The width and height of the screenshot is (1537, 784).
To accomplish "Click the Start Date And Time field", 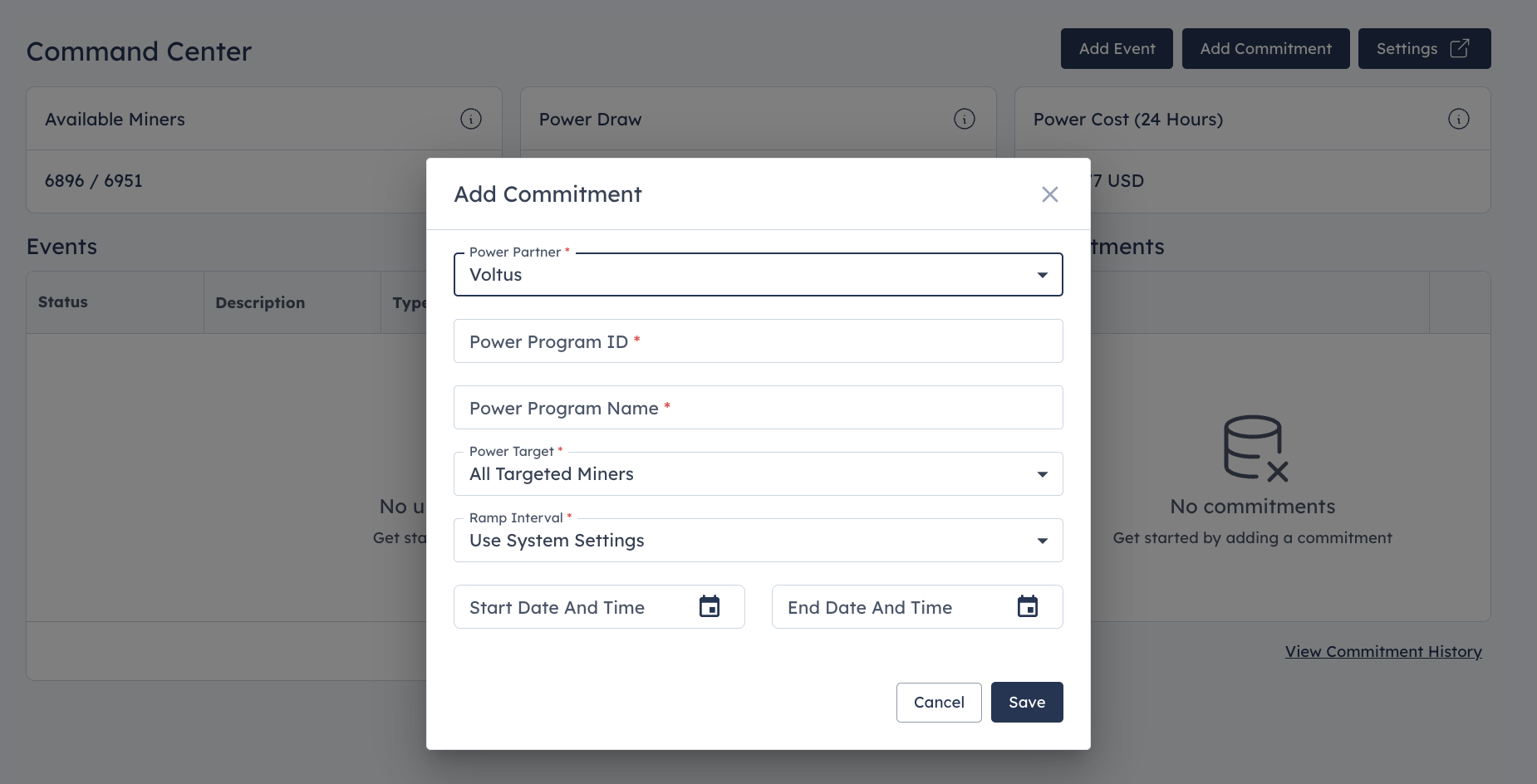I will click(x=599, y=606).
